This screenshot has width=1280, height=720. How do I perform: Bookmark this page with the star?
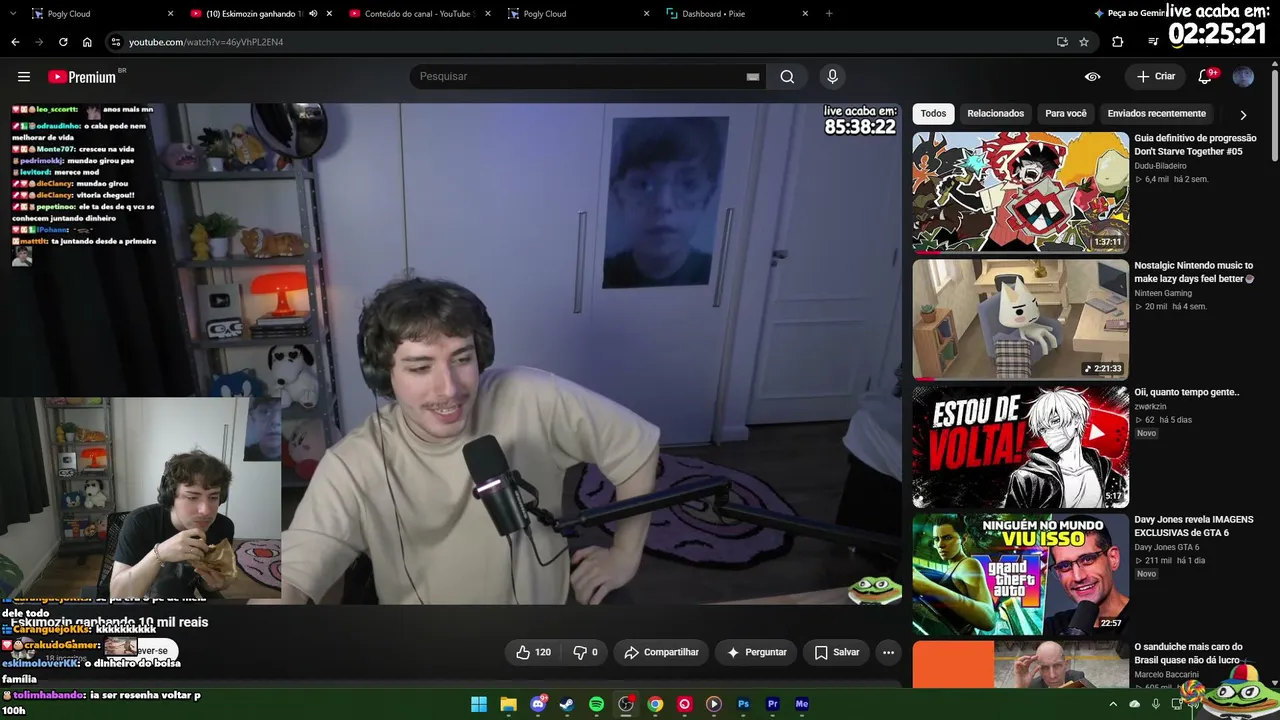click(1084, 42)
